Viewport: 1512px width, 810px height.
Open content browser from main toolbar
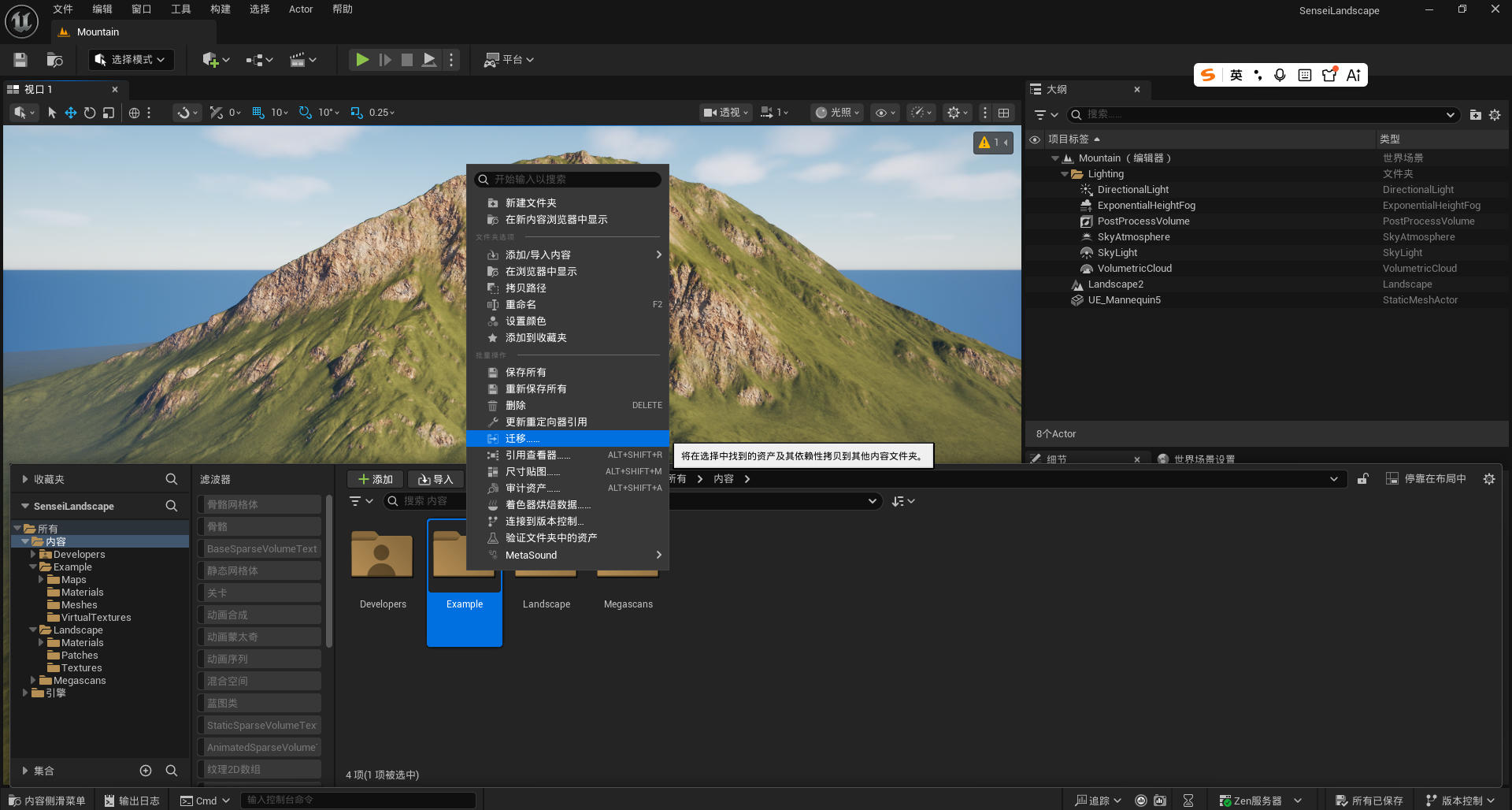click(54, 60)
